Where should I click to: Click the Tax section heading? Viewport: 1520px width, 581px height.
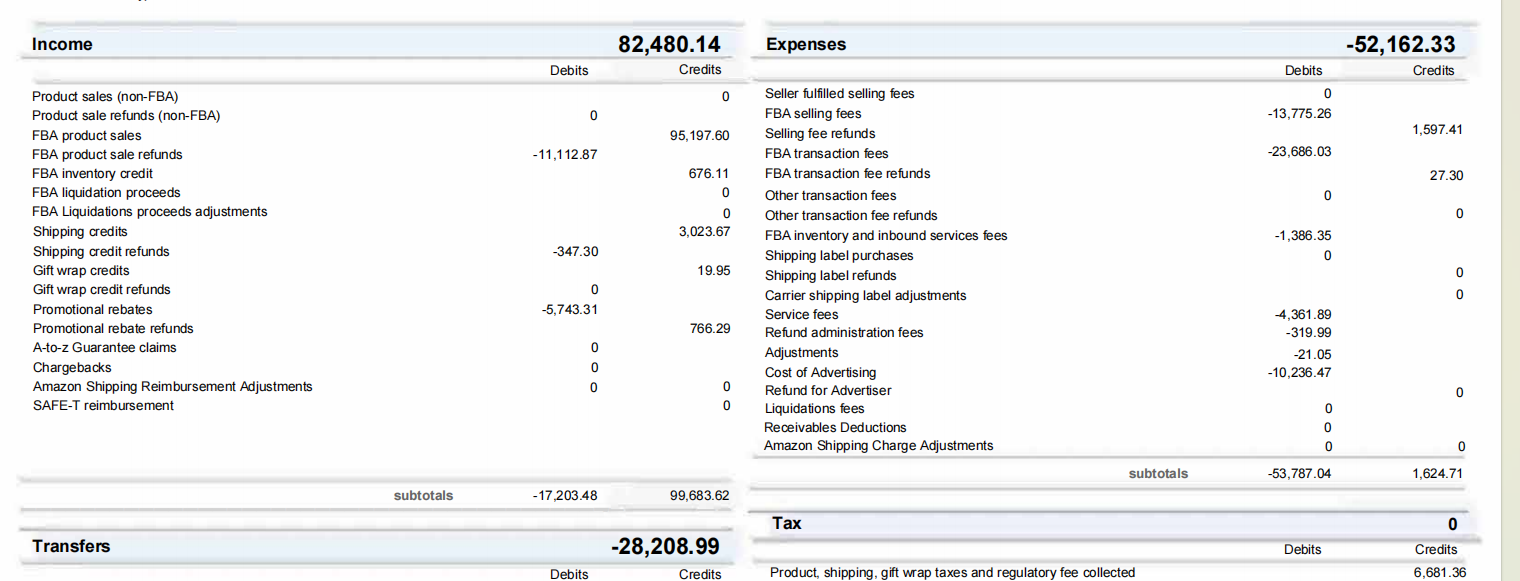786,523
